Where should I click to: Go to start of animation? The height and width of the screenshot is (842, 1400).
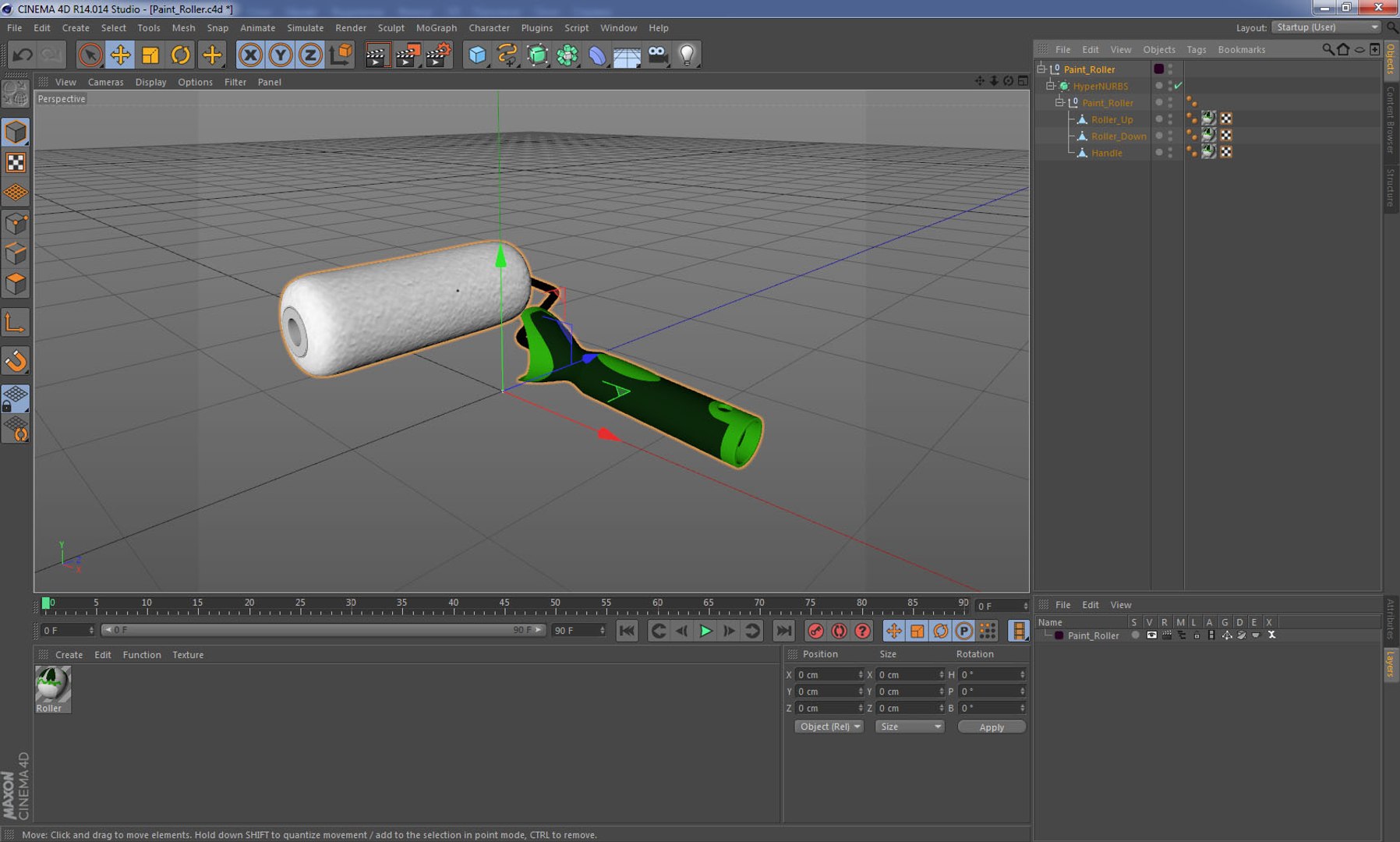click(627, 631)
